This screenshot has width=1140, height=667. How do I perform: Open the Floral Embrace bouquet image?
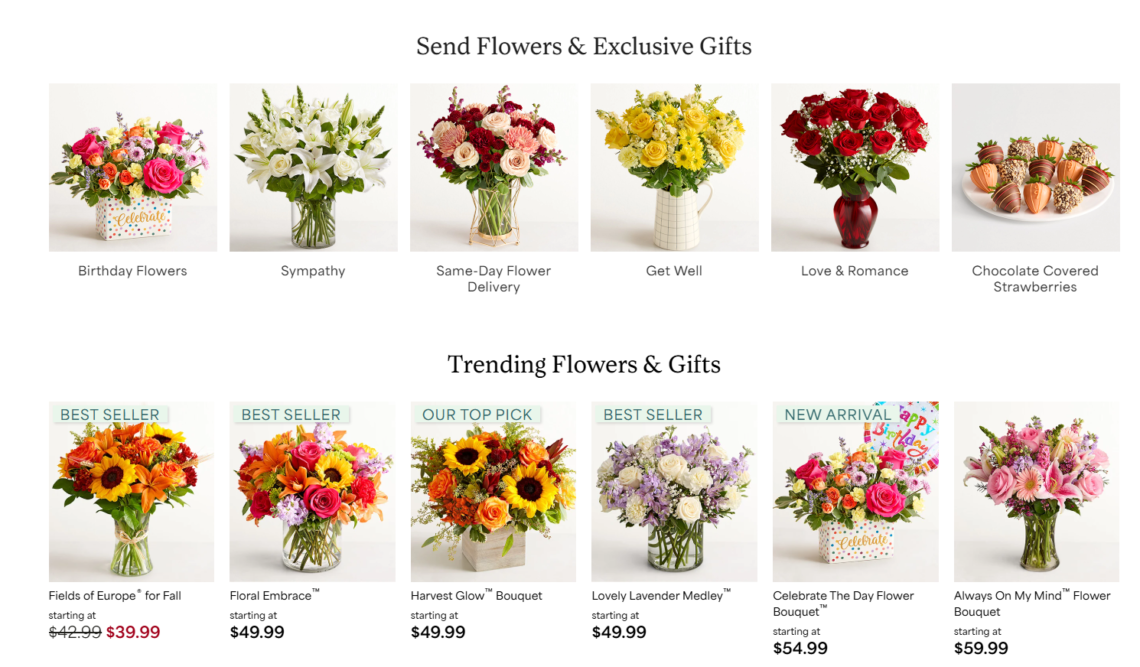(313, 492)
